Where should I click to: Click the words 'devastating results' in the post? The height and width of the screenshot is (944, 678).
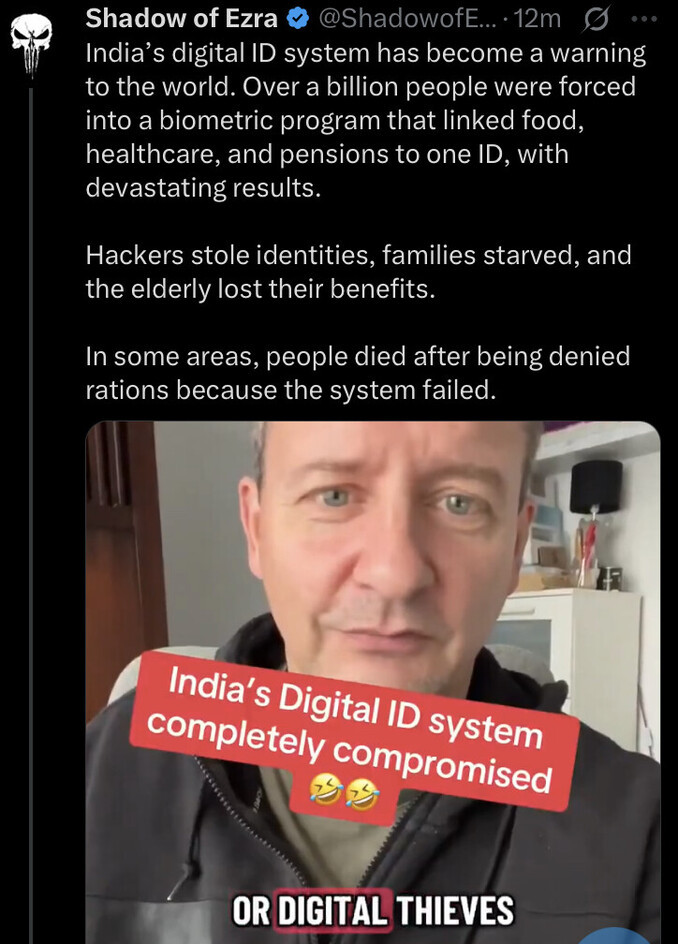tap(203, 188)
